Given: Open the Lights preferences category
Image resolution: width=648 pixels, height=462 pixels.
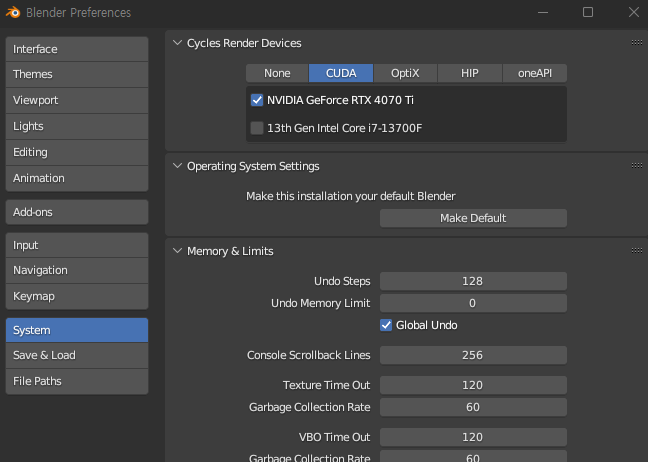Looking at the screenshot, I should tap(77, 126).
